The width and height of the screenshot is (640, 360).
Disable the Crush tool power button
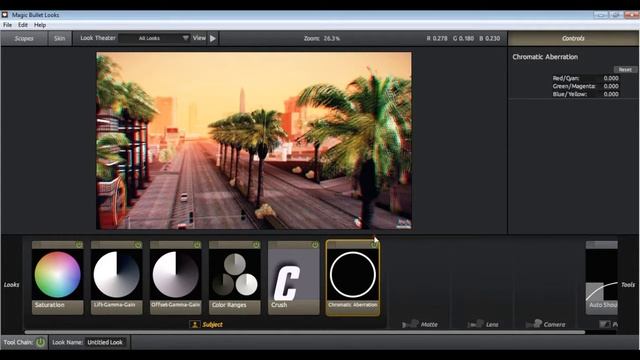315,244
